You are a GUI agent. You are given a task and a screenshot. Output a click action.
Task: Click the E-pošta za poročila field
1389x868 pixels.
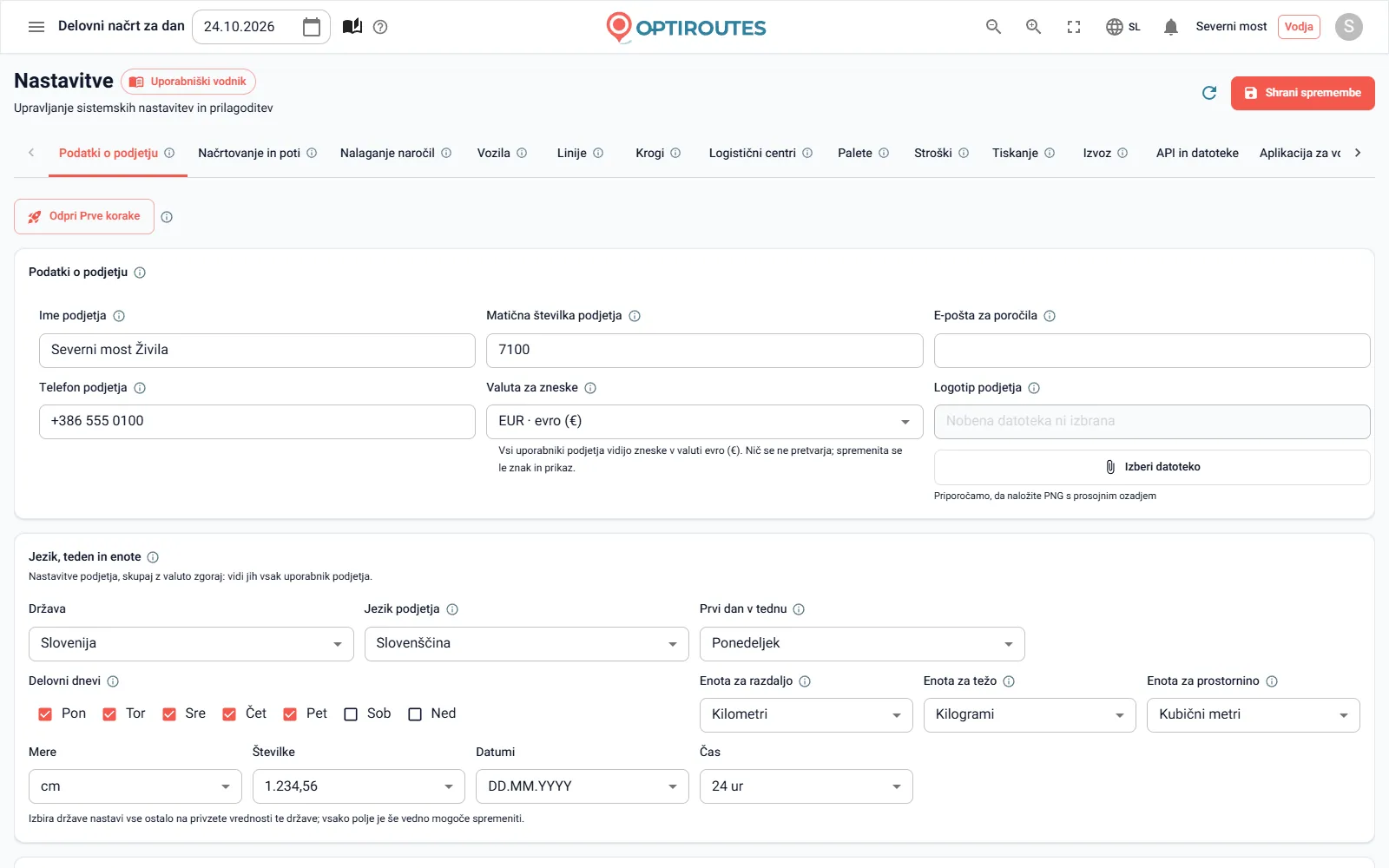coord(1152,351)
